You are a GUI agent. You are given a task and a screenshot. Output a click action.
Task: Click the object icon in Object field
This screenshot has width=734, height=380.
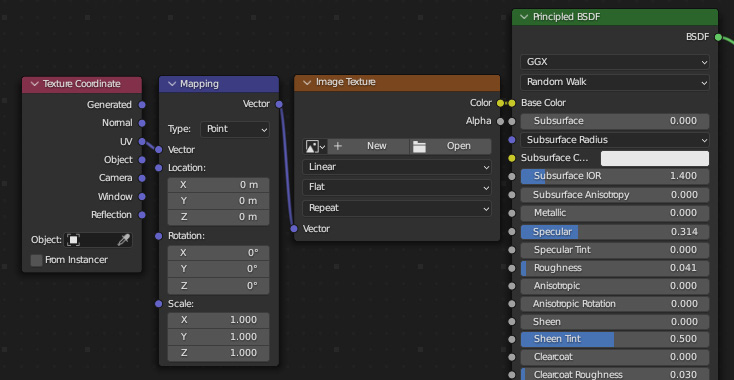click(x=73, y=240)
